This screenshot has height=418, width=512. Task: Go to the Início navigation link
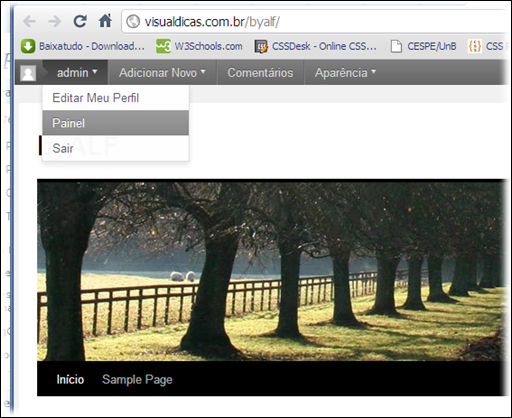pyautogui.click(x=70, y=379)
